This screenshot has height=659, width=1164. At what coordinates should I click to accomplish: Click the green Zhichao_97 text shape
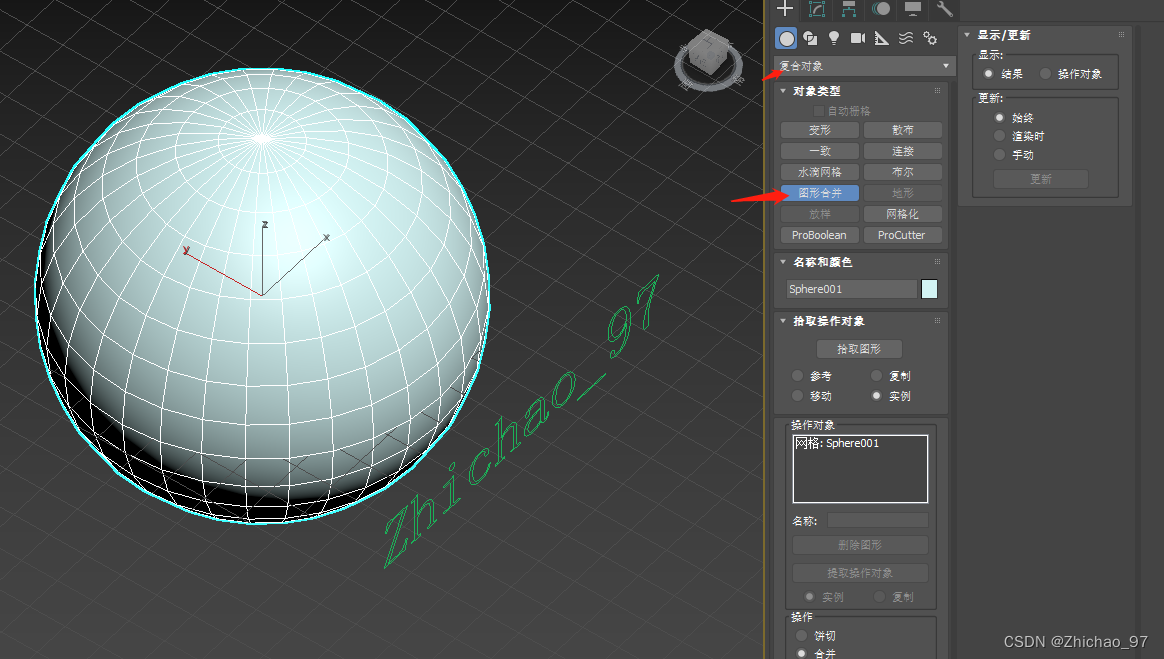coord(521,420)
